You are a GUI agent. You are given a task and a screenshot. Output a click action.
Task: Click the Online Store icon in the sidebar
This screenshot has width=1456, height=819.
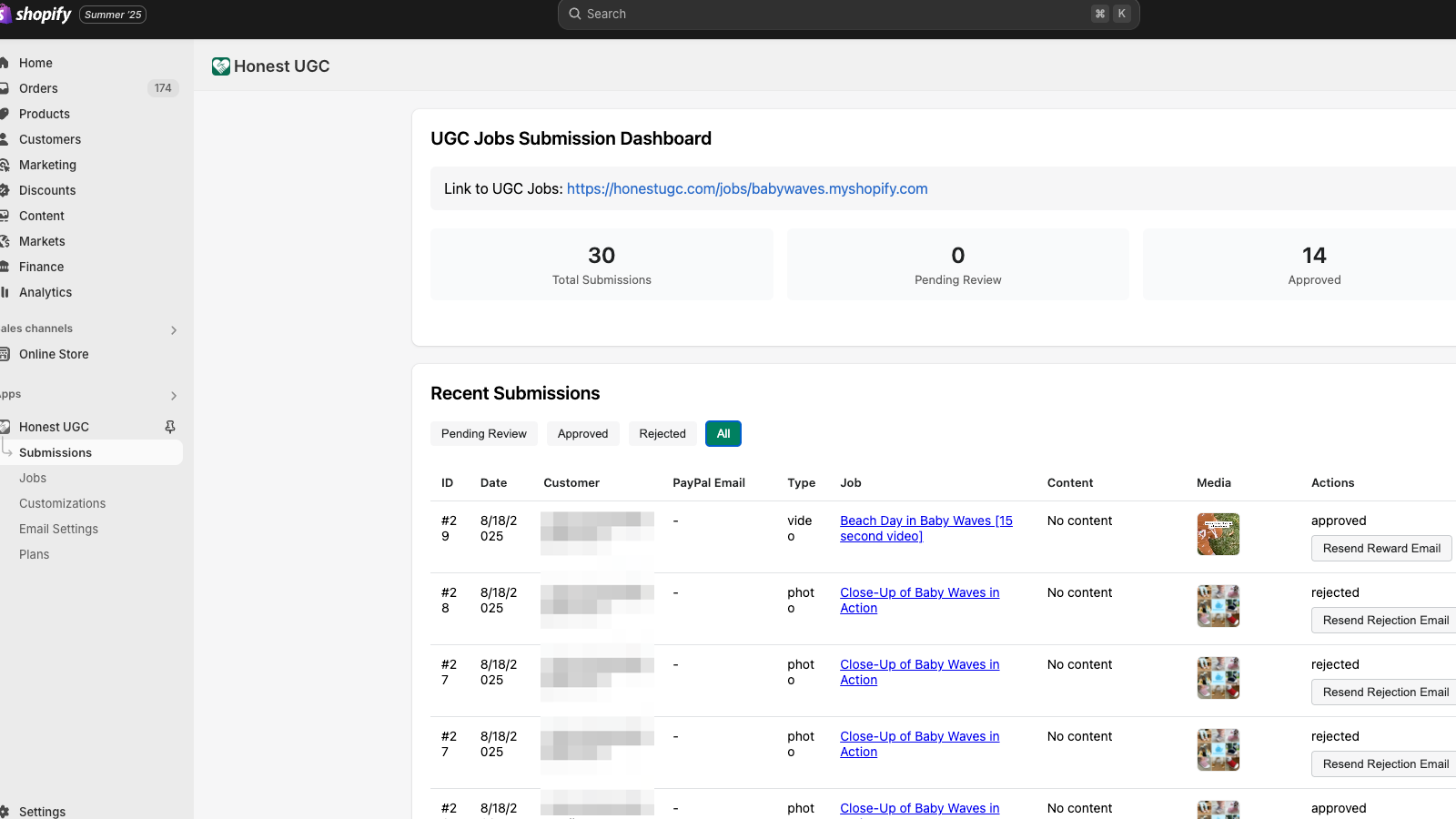(x=5, y=354)
